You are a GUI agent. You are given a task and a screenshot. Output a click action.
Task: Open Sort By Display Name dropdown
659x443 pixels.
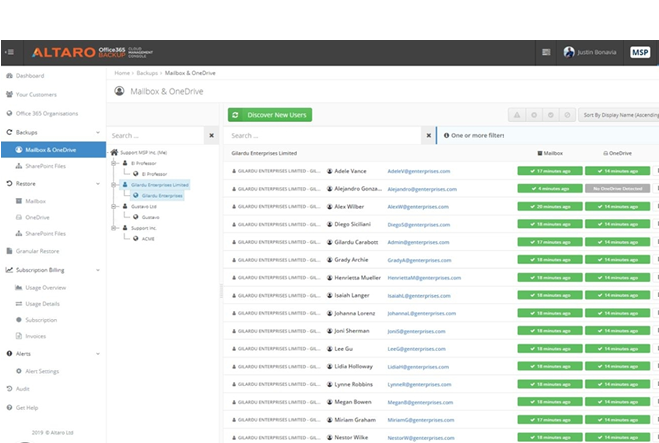(619, 115)
